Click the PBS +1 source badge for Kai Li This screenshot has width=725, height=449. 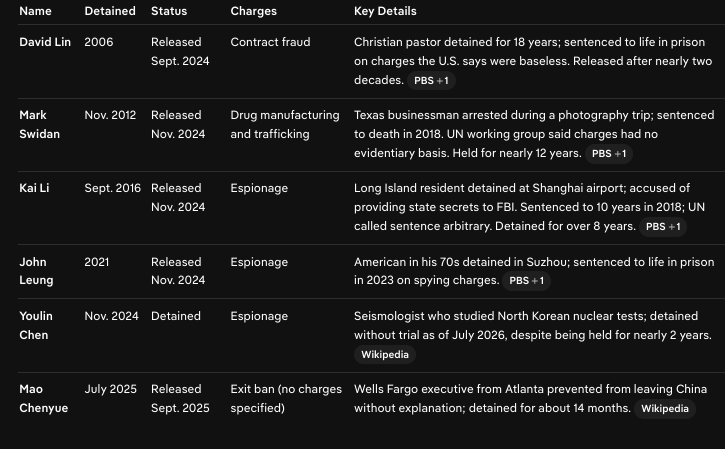click(x=663, y=227)
